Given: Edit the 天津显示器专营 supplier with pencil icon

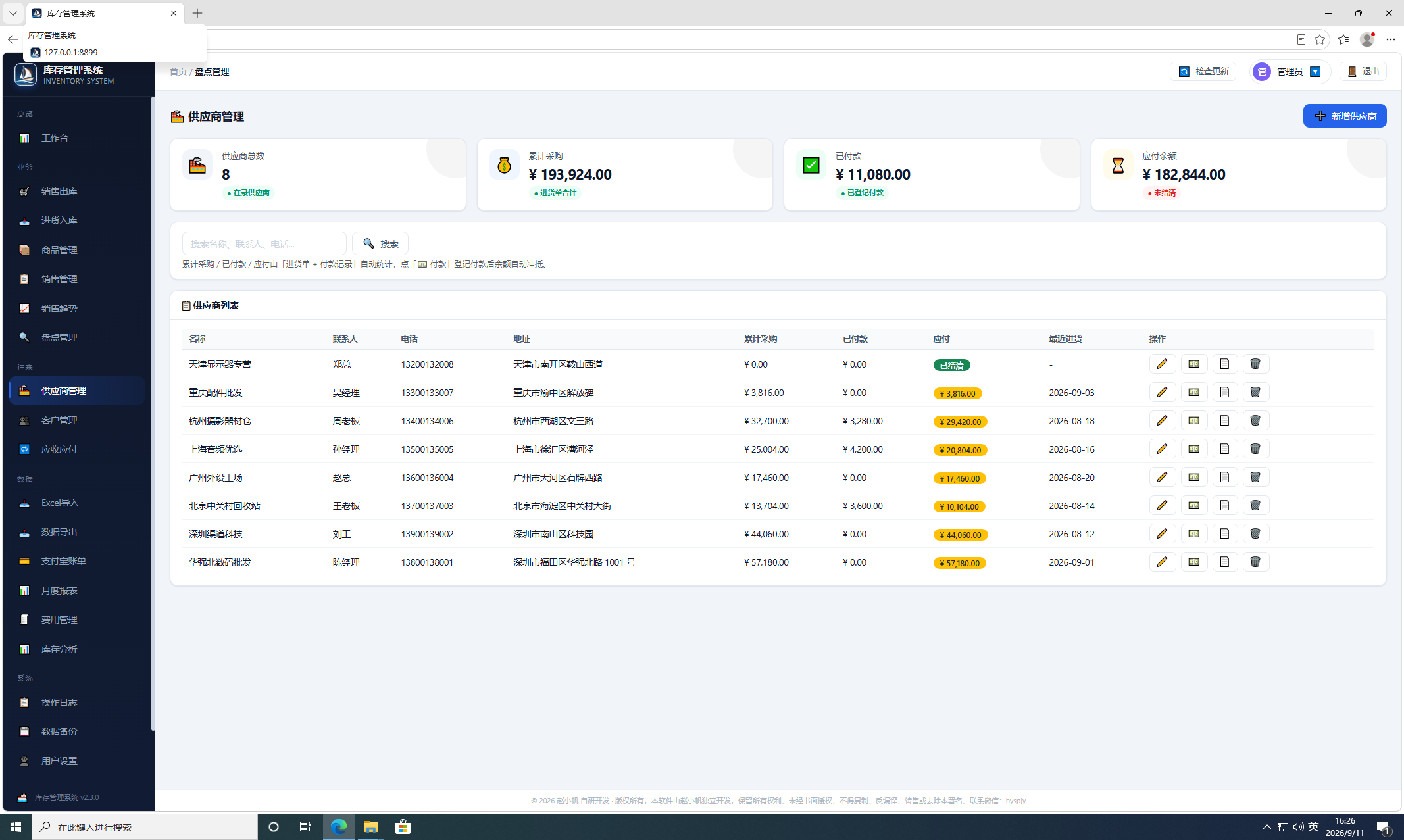Looking at the screenshot, I should click(x=1163, y=364).
